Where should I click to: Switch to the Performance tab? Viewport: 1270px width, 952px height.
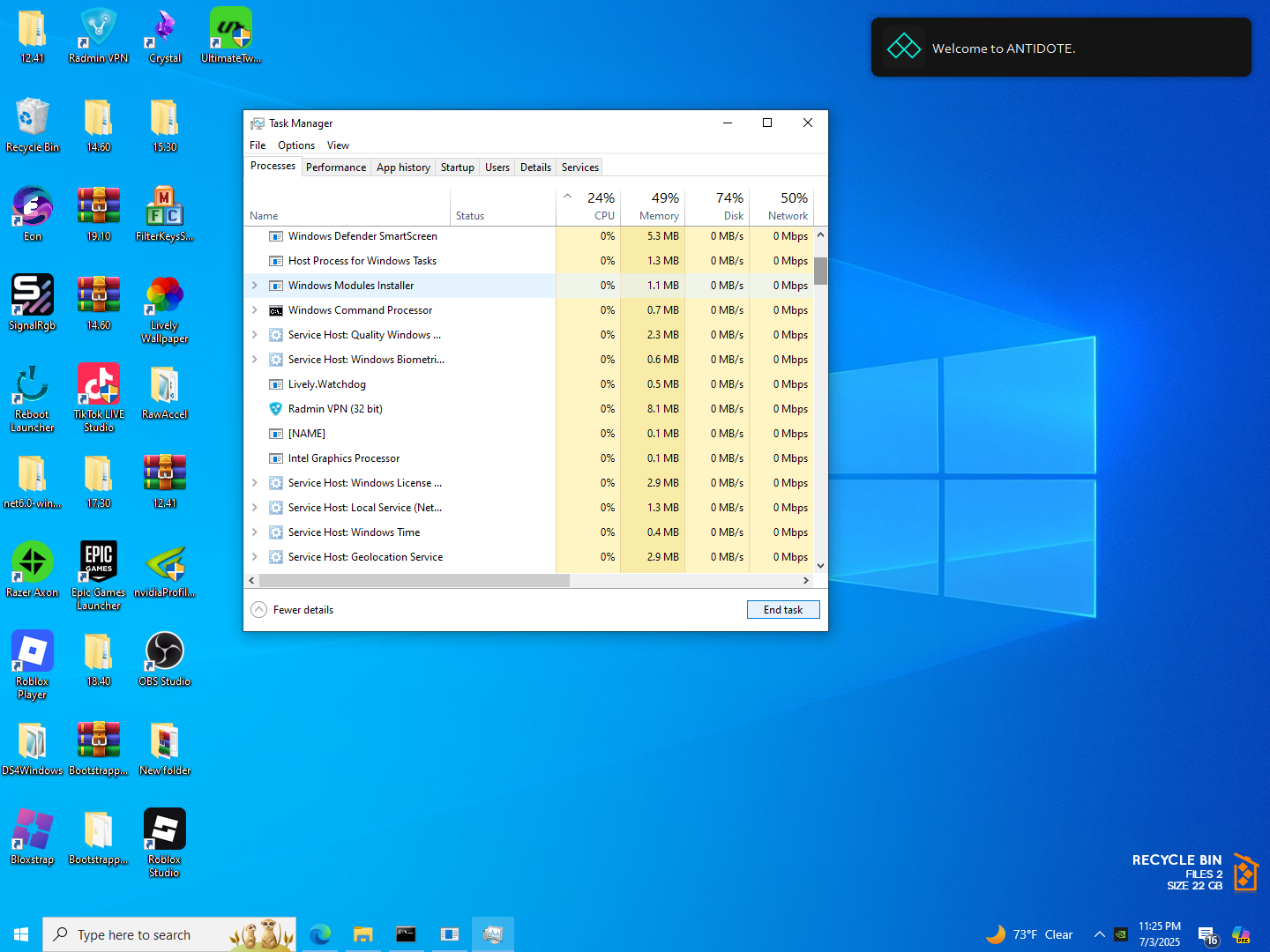point(335,167)
